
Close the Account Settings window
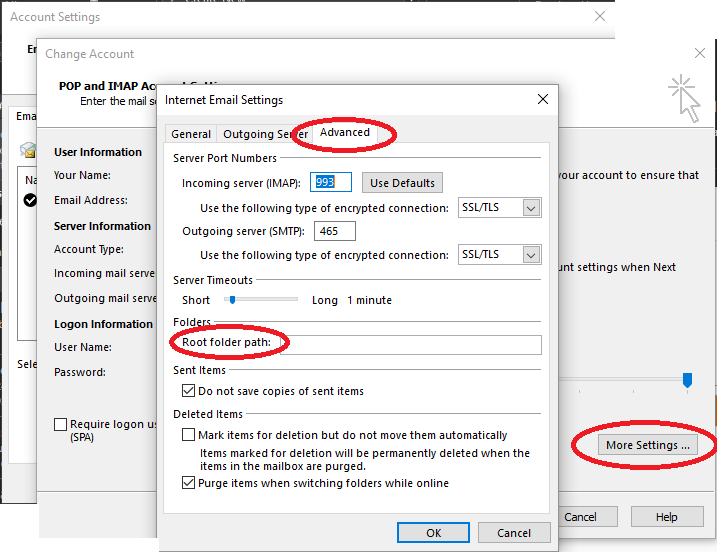600,16
